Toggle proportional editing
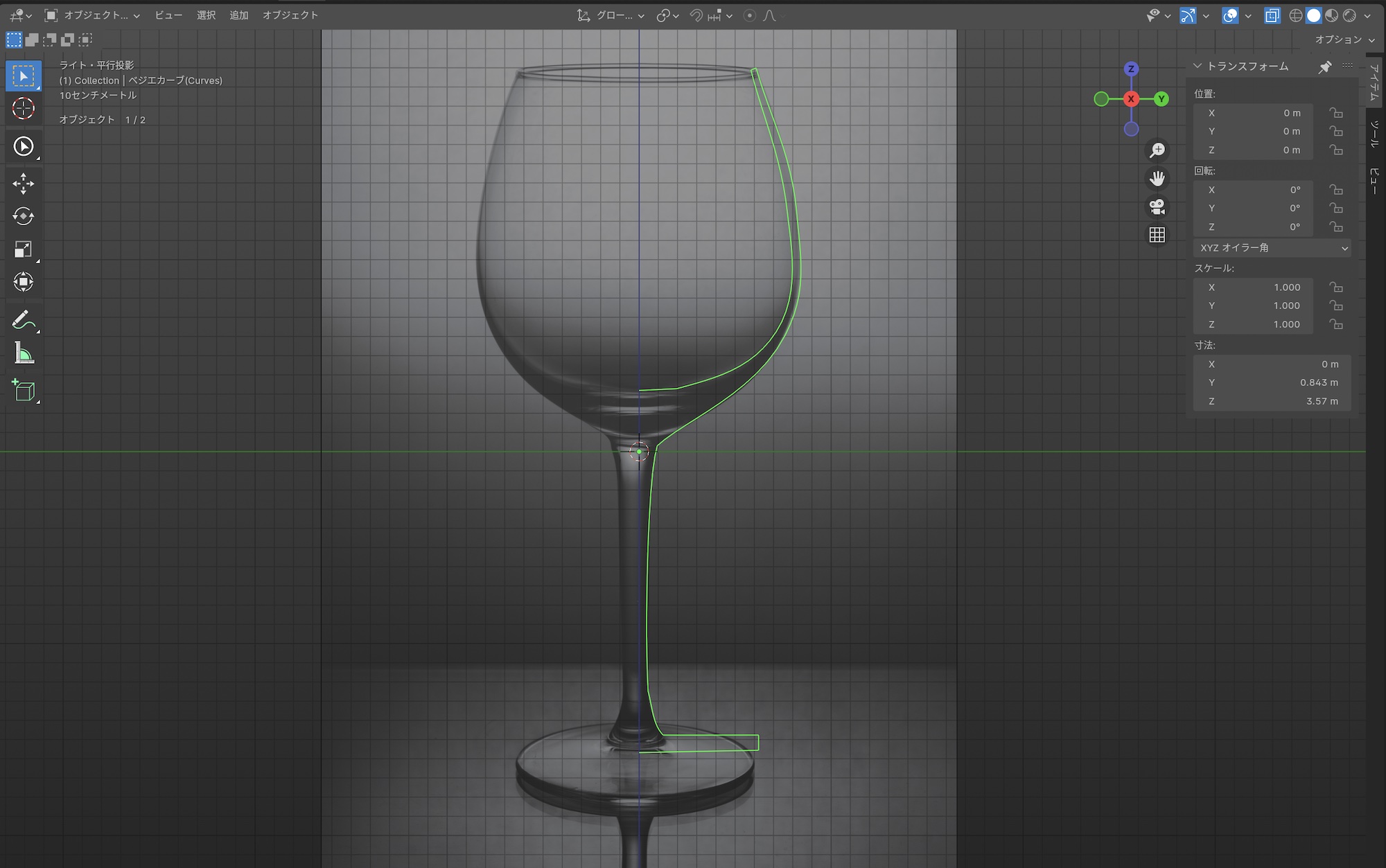 [749, 15]
